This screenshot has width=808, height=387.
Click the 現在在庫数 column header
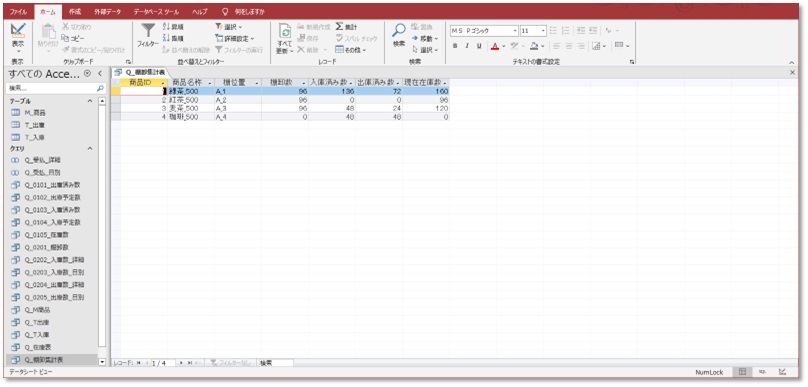[426, 82]
